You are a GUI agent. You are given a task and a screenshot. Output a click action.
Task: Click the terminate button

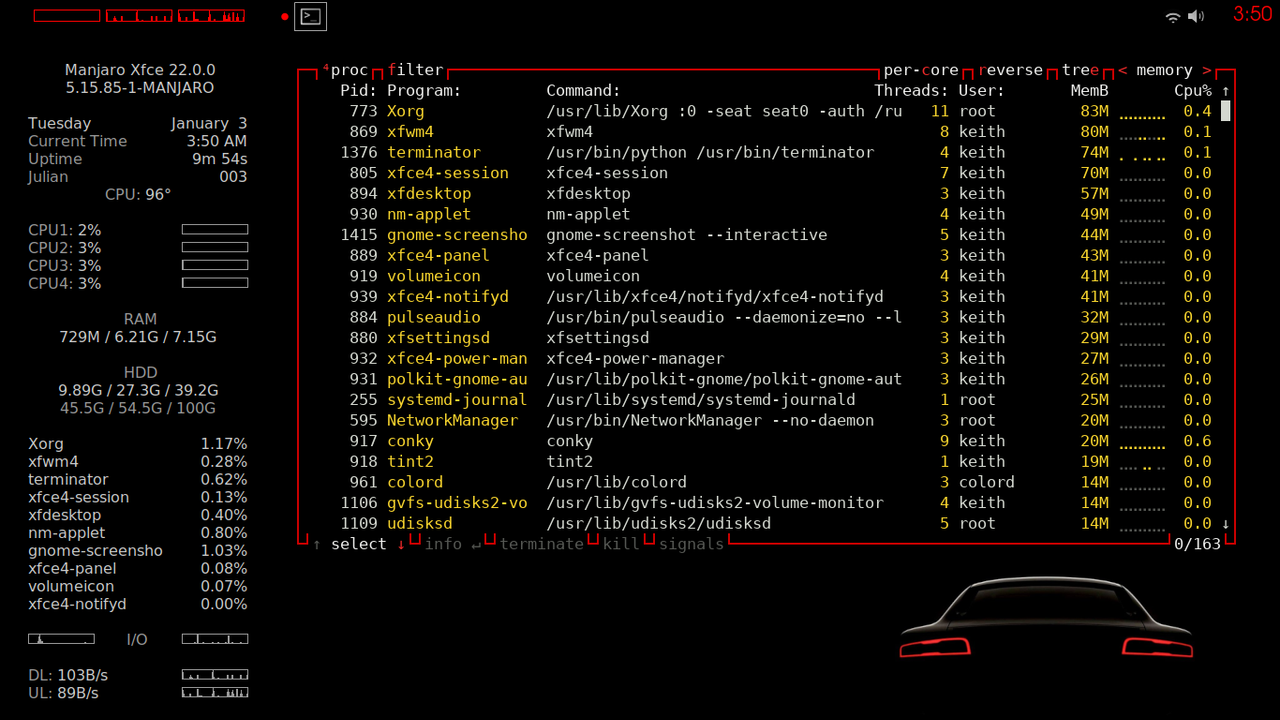point(541,544)
